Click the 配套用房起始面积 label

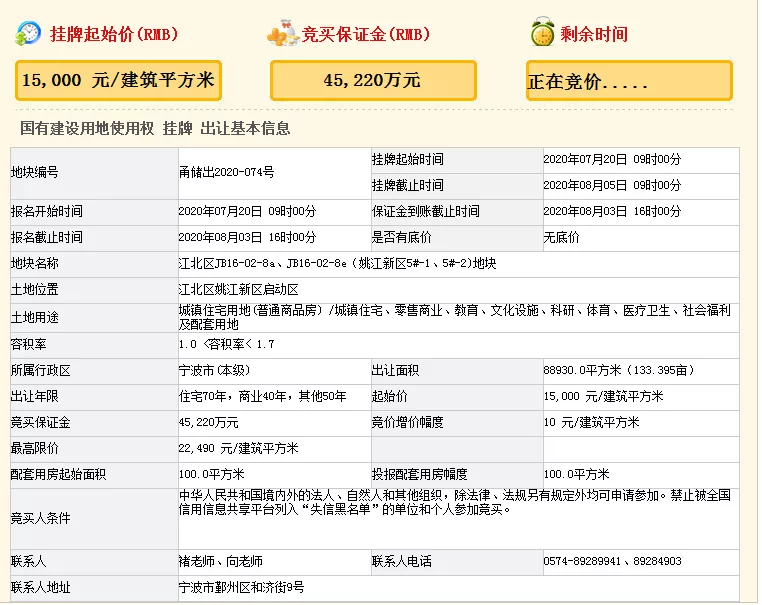pyautogui.click(x=58, y=475)
